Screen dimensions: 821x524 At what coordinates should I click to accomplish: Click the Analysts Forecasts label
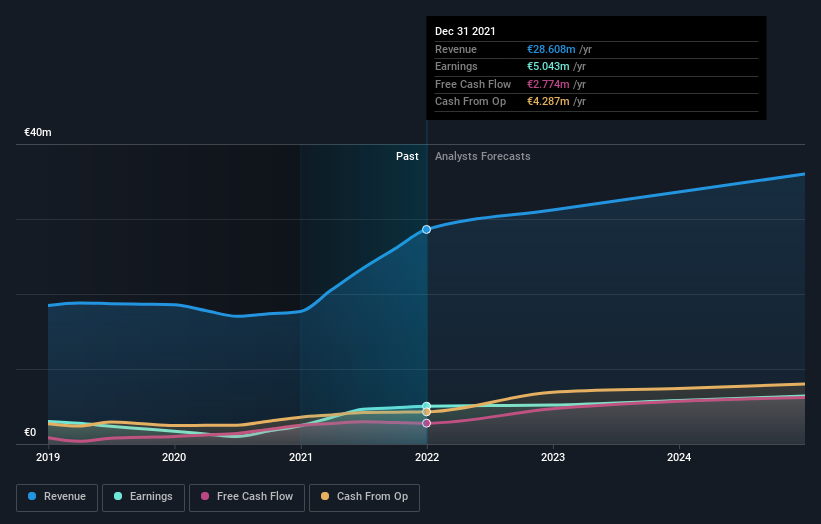[x=483, y=157]
